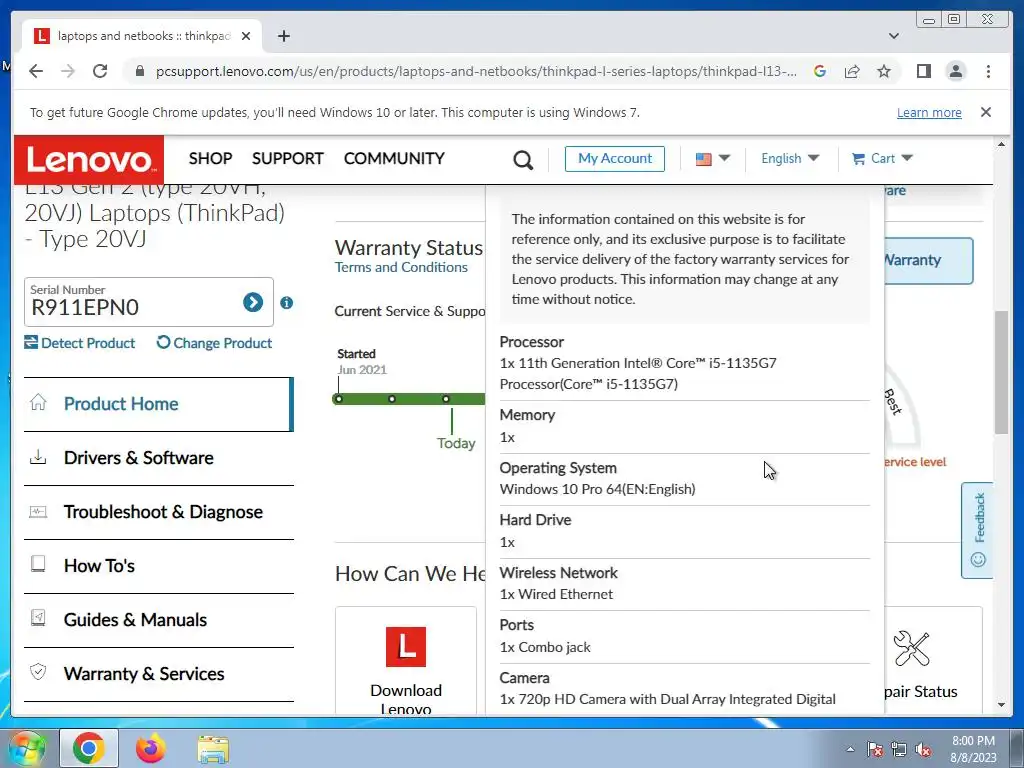Open the How To's section
The image size is (1024, 768).
[x=159, y=566]
